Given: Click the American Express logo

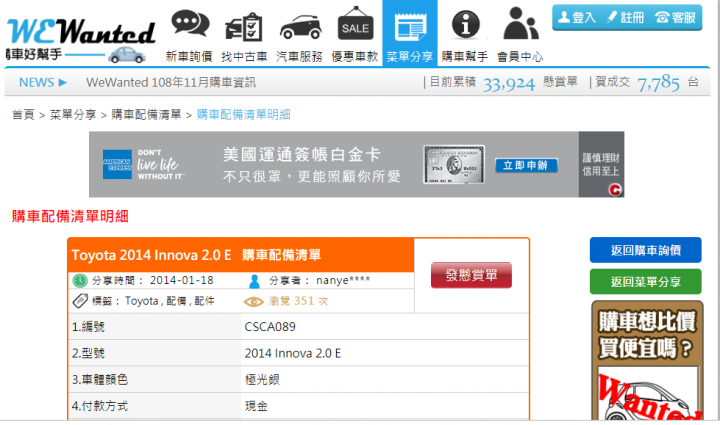Looking at the screenshot, I should pos(118,164).
